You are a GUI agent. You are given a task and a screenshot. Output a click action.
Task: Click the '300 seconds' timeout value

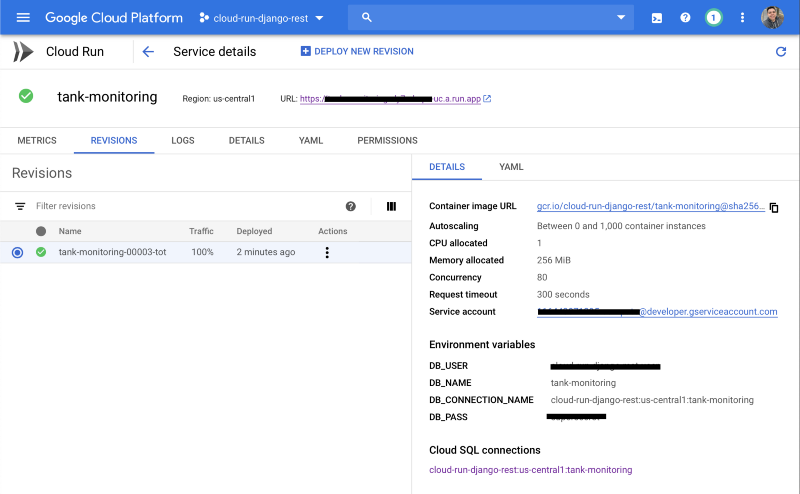(x=563, y=294)
